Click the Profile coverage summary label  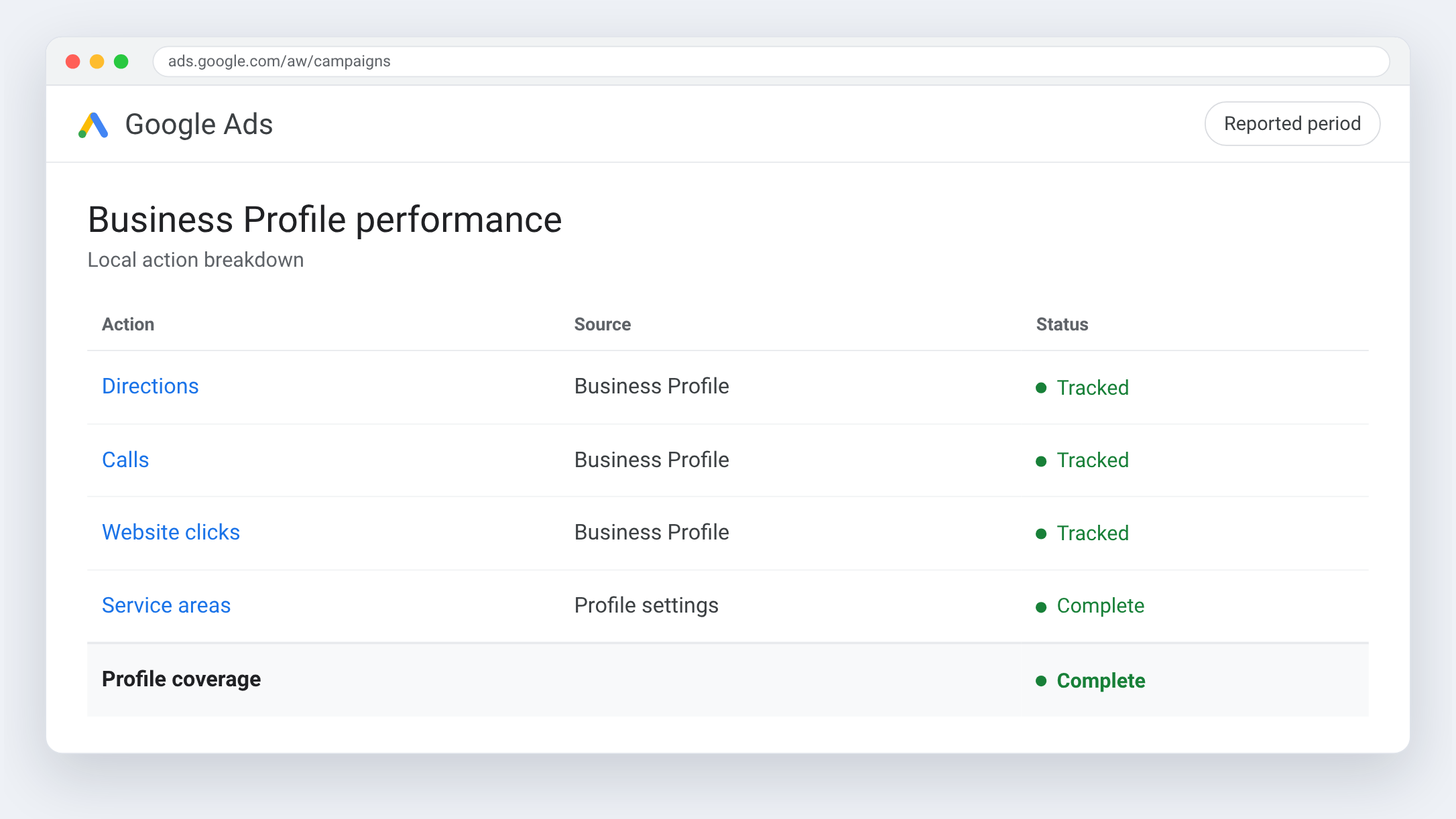181,679
